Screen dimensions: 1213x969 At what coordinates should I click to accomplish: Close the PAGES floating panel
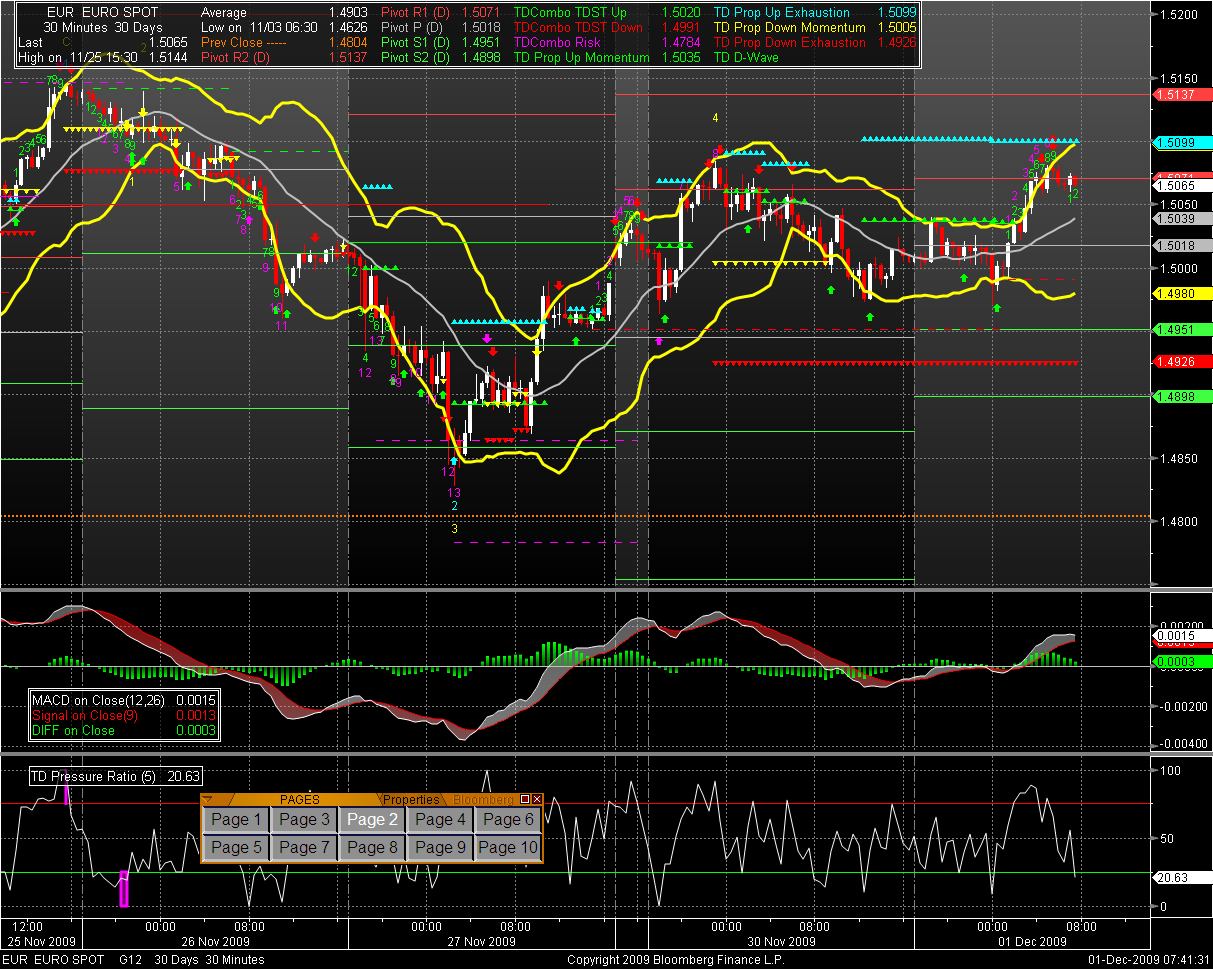[537, 799]
